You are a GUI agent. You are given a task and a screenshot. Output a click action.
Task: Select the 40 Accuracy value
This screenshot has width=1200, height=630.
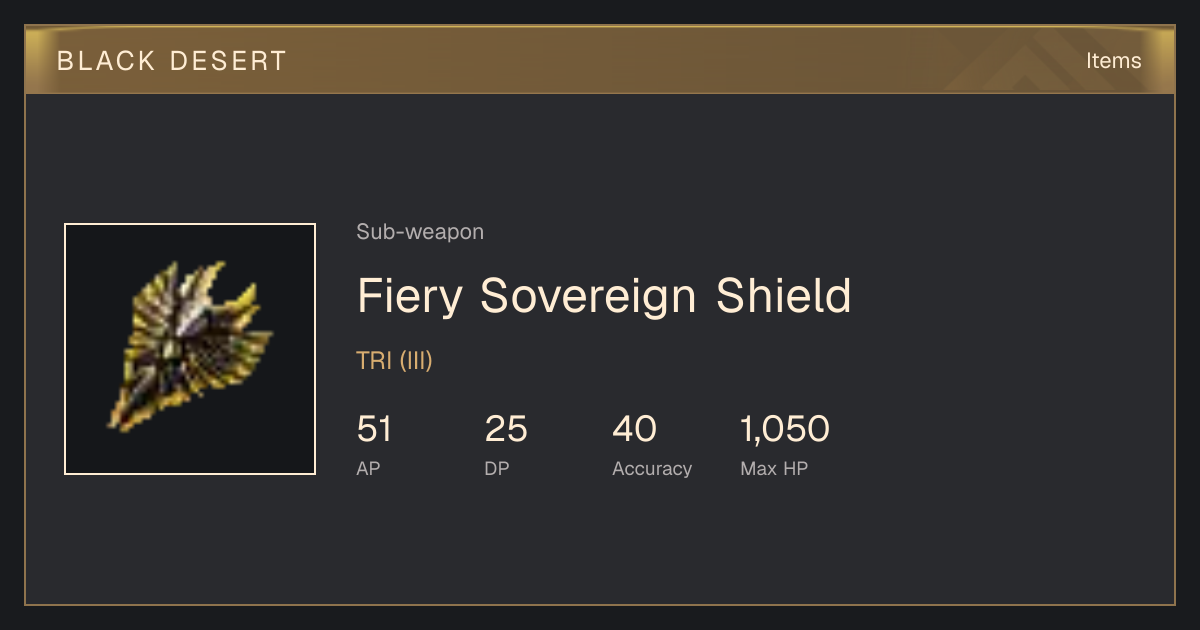click(634, 430)
